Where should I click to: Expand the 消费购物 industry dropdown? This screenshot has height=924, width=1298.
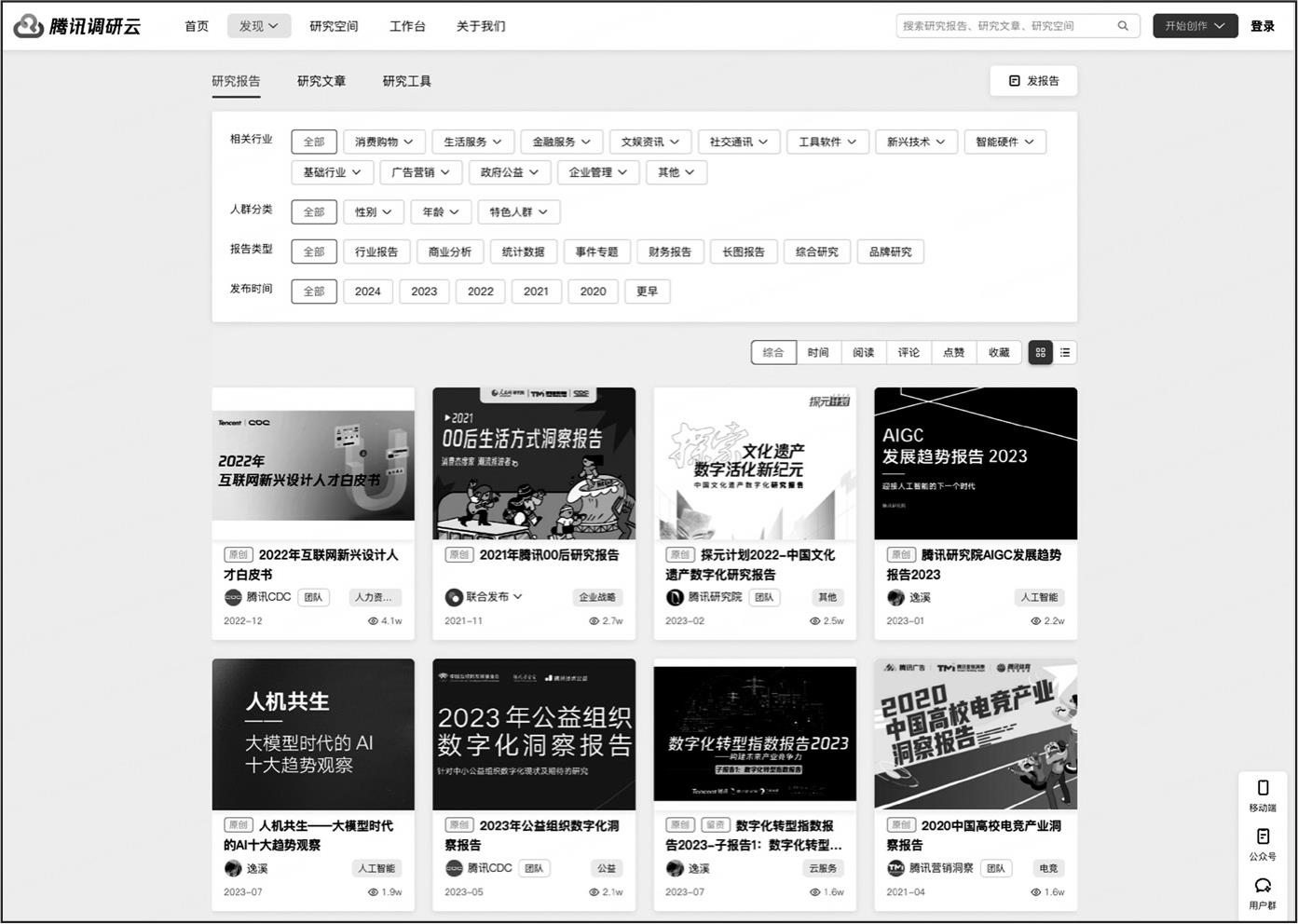tap(384, 142)
